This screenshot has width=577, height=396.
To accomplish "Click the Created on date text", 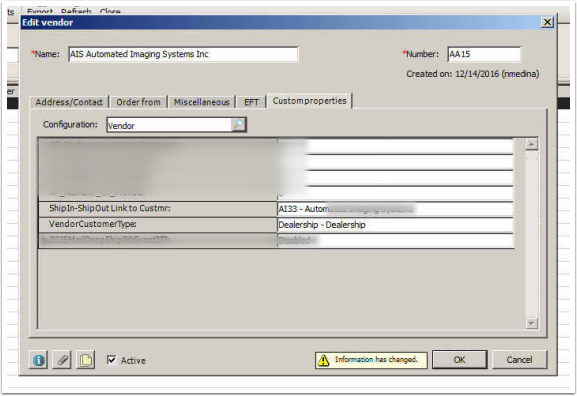I will (472, 74).
